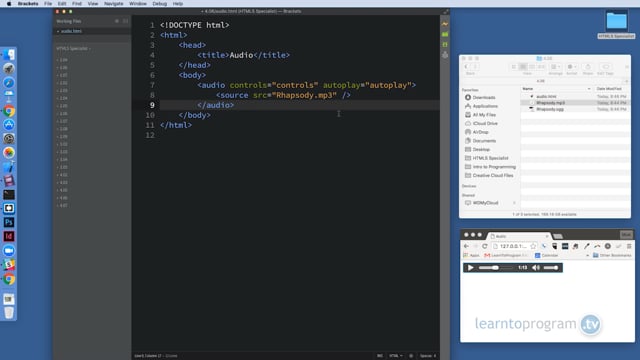640x360 pixels.
Task: Open the File menu
Action: (x=48, y=4)
